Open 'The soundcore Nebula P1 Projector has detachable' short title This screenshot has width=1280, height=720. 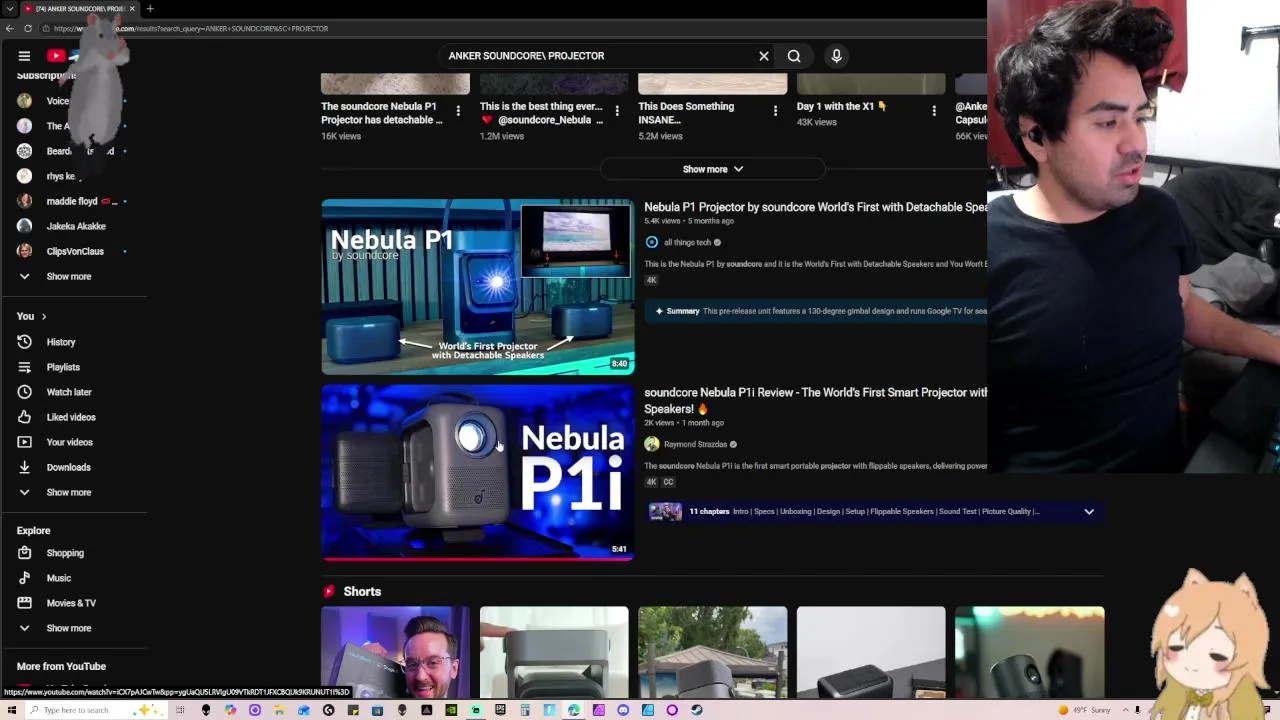(382, 113)
